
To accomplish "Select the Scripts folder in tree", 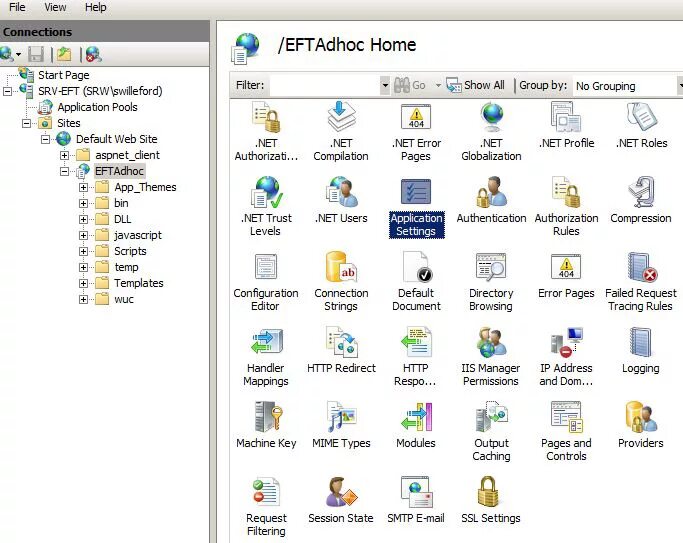I will pyautogui.click(x=130, y=251).
